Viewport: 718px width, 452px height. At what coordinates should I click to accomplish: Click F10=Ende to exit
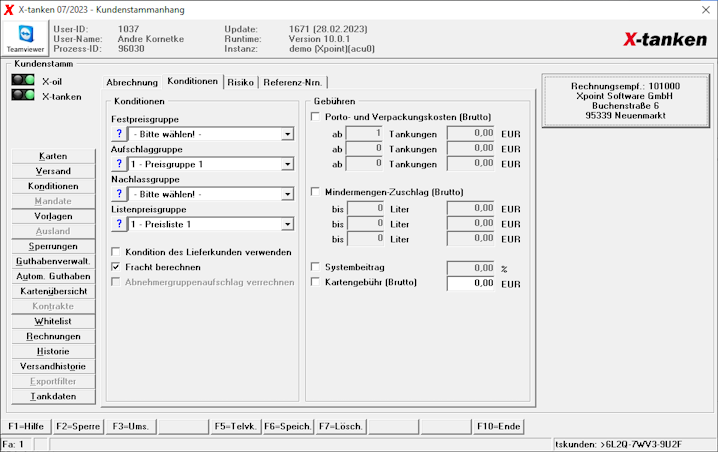click(x=499, y=426)
